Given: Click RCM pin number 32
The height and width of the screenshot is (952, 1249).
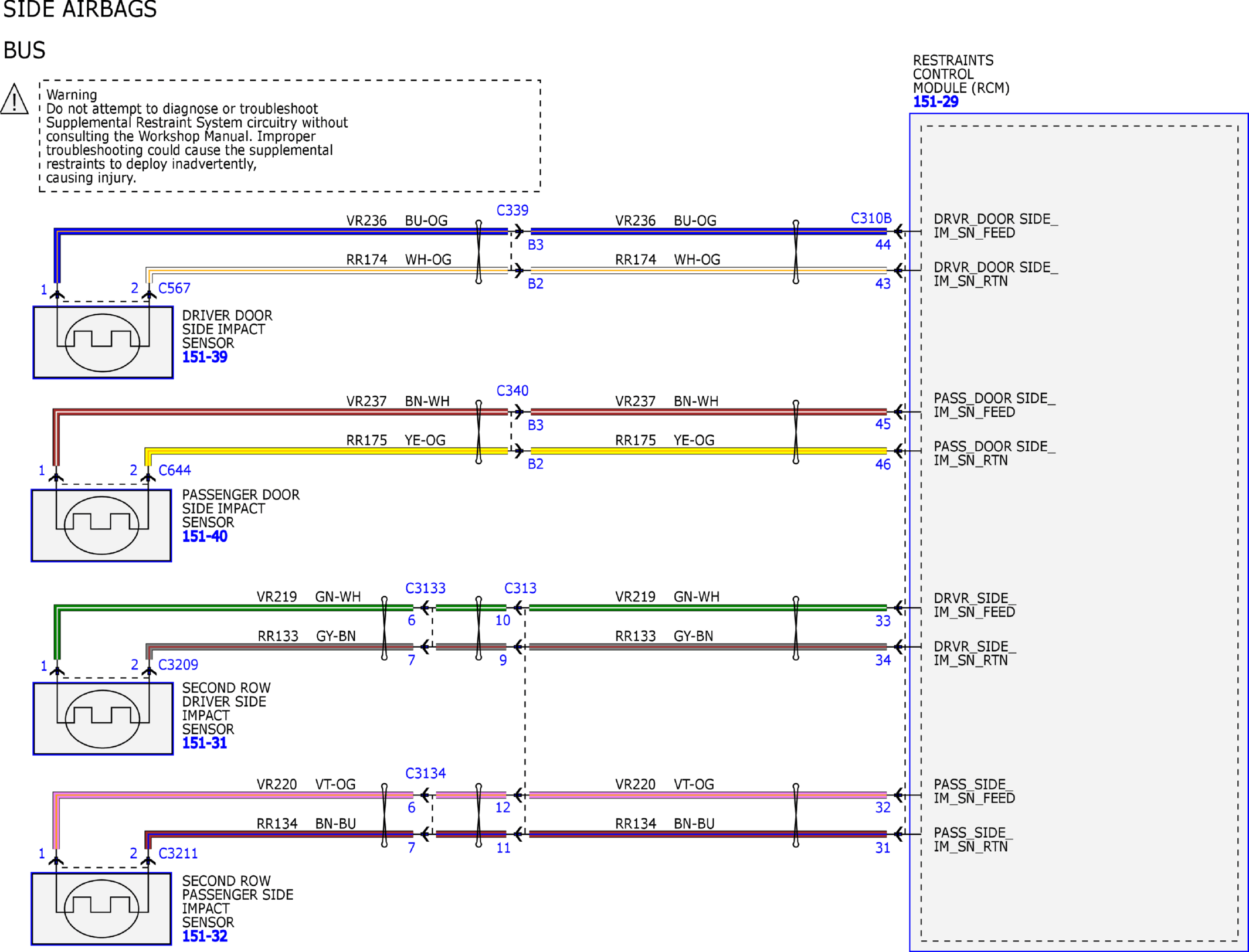Looking at the screenshot, I should click(883, 808).
